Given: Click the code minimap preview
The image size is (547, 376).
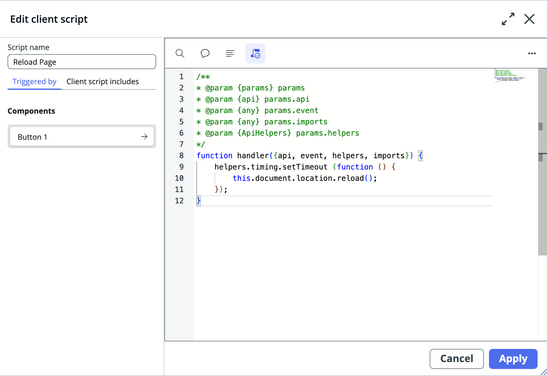Looking at the screenshot, I should pos(510,76).
